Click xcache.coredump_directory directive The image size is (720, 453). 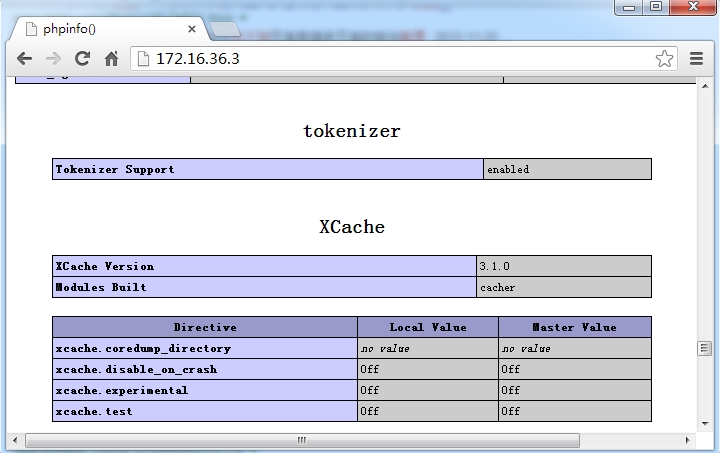[x=205, y=348]
